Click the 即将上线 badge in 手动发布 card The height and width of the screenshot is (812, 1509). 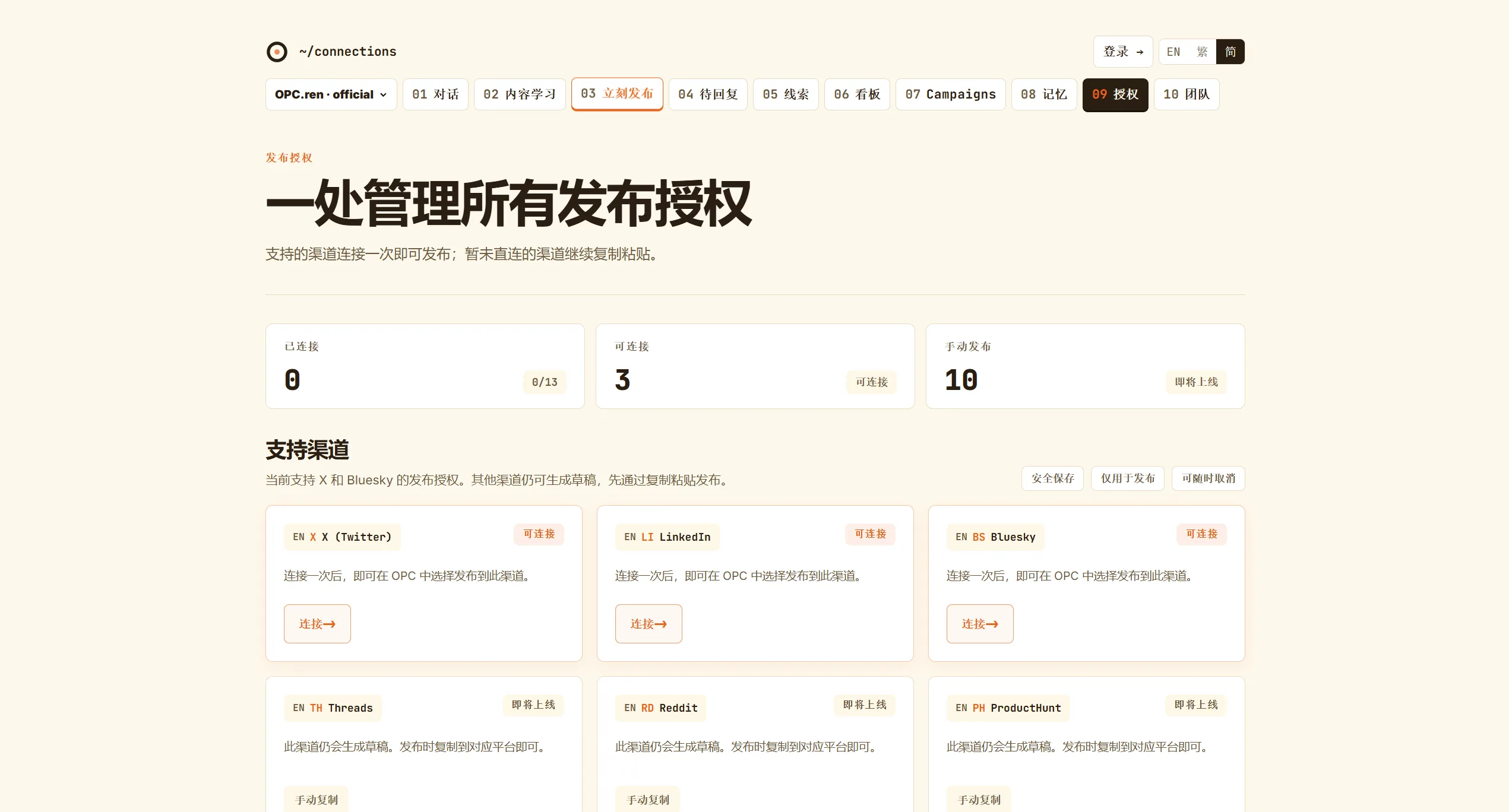(x=1196, y=382)
